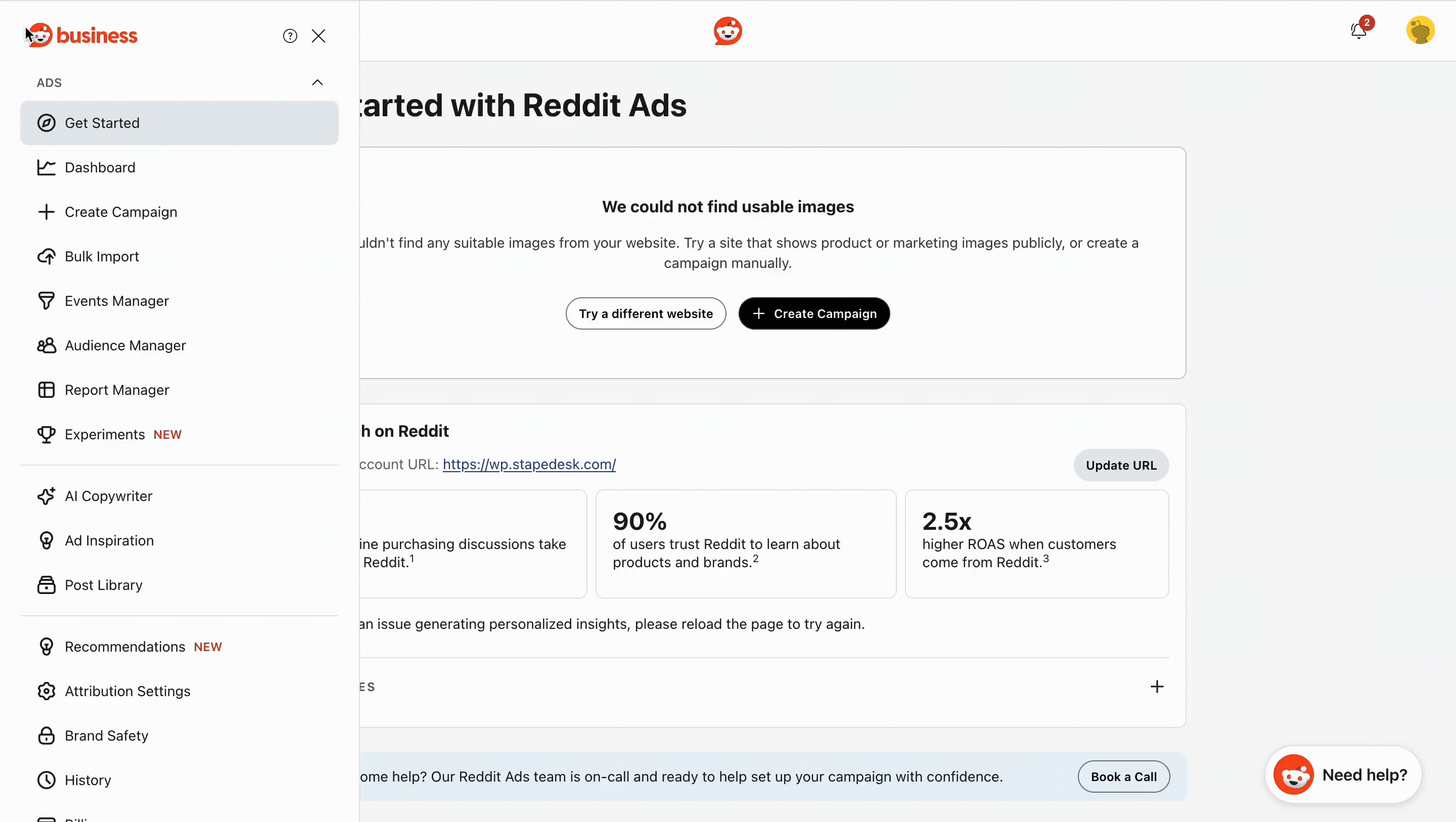Collapse the ADS section chevron
Screen dimensions: 1456x822
click(317, 82)
